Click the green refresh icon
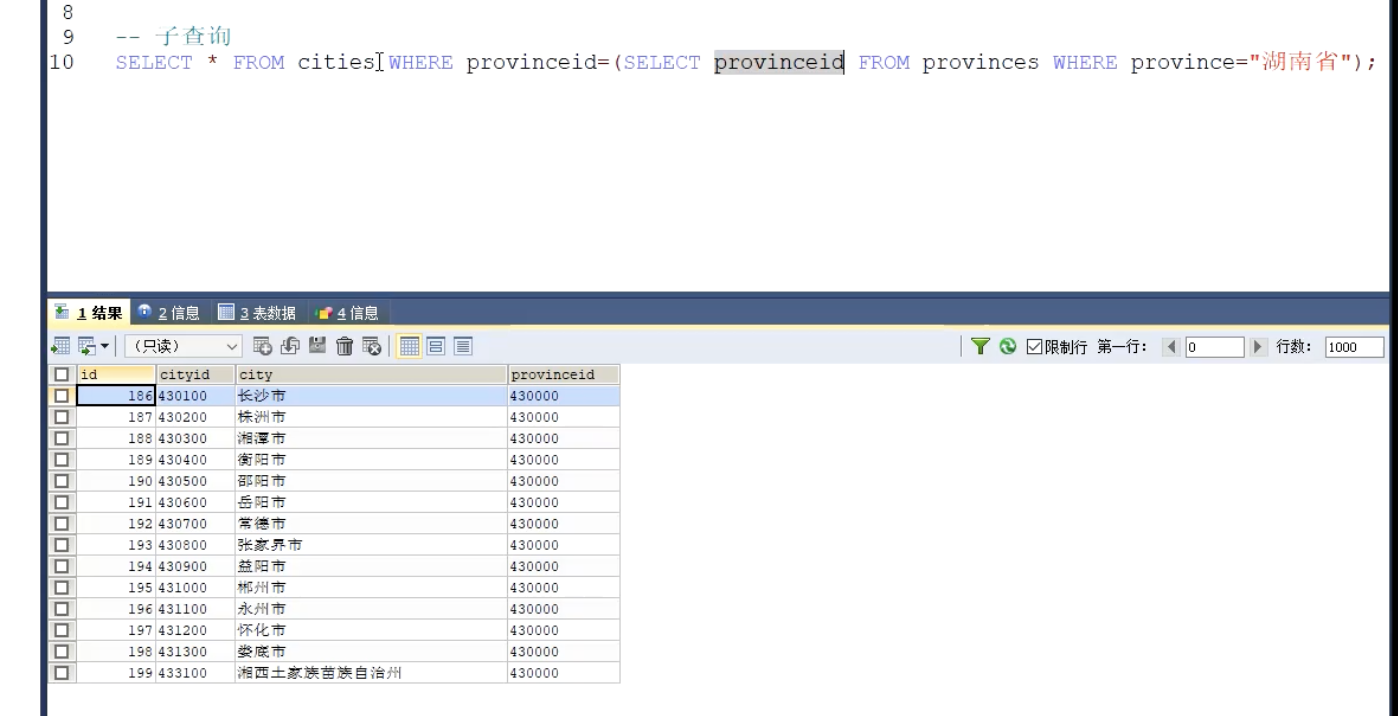The image size is (1398, 716). click(1006, 347)
